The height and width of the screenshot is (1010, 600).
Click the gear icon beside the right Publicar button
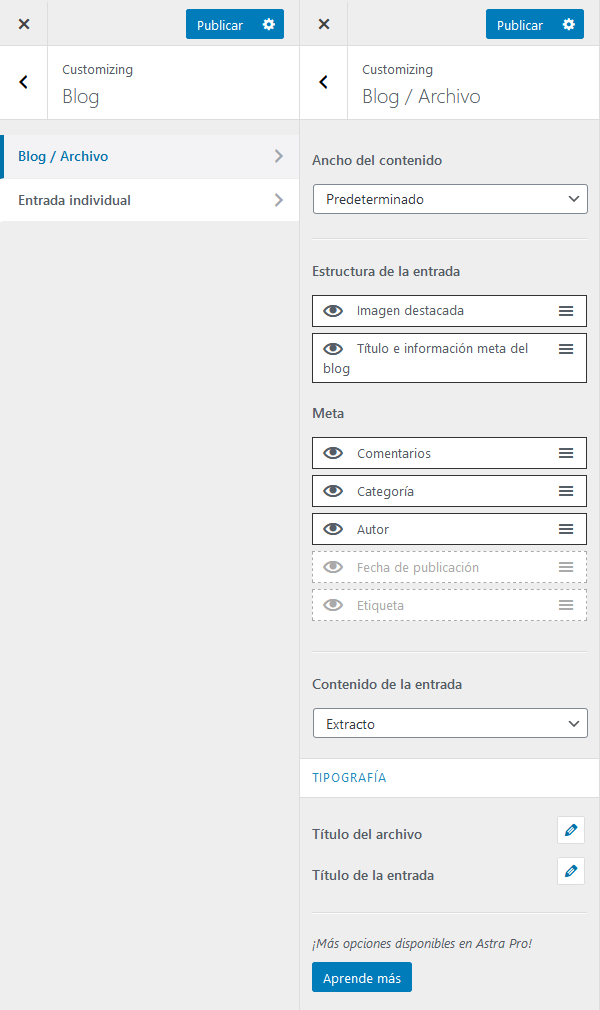click(566, 24)
